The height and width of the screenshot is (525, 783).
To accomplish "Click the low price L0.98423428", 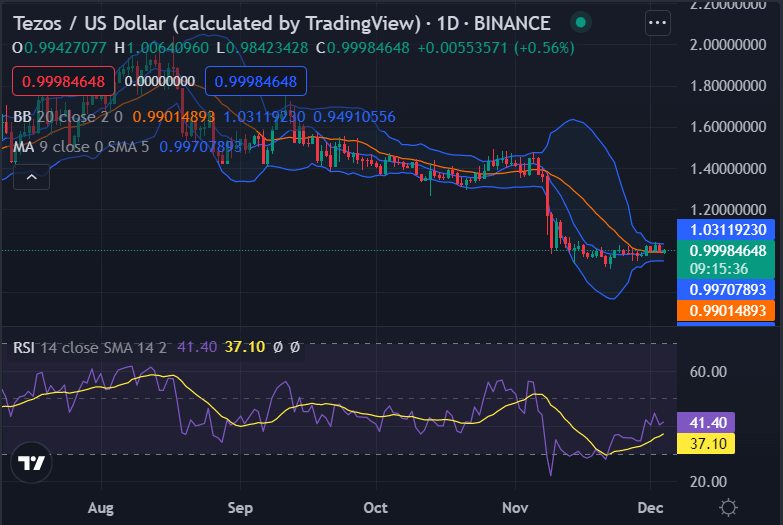I will coord(262,48).
